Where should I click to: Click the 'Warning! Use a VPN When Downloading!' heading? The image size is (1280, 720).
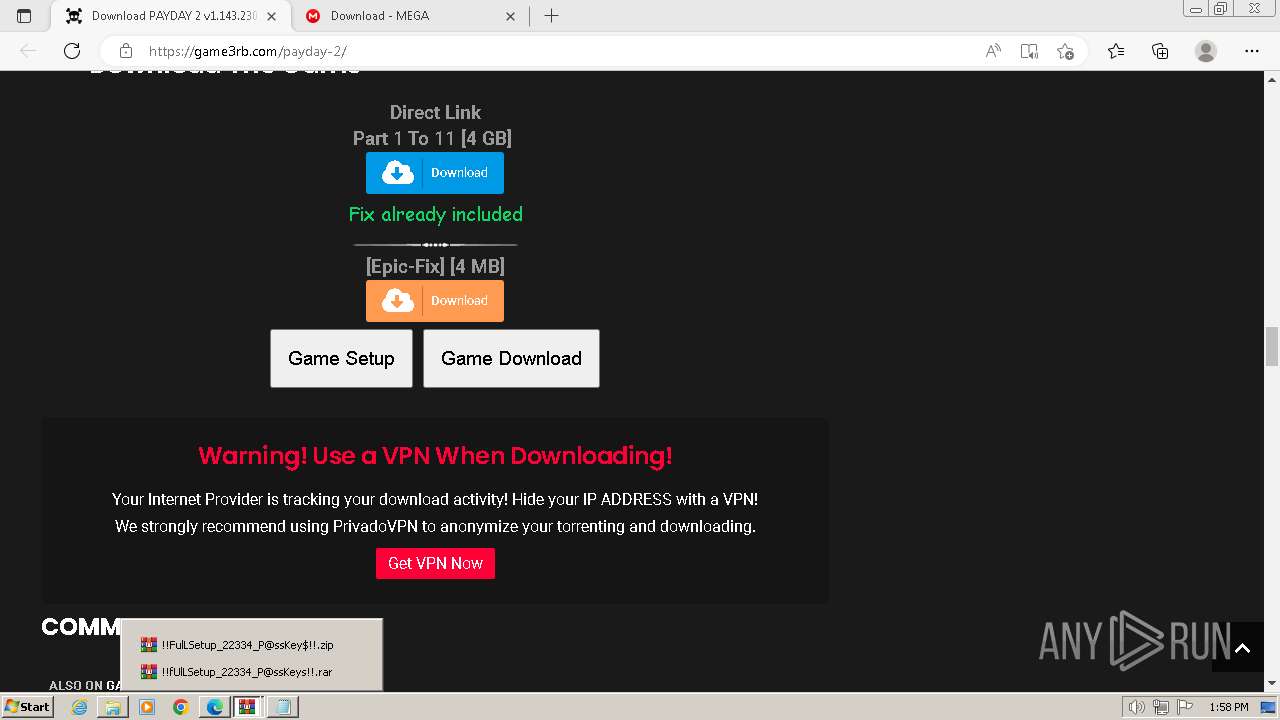point(435,456)
